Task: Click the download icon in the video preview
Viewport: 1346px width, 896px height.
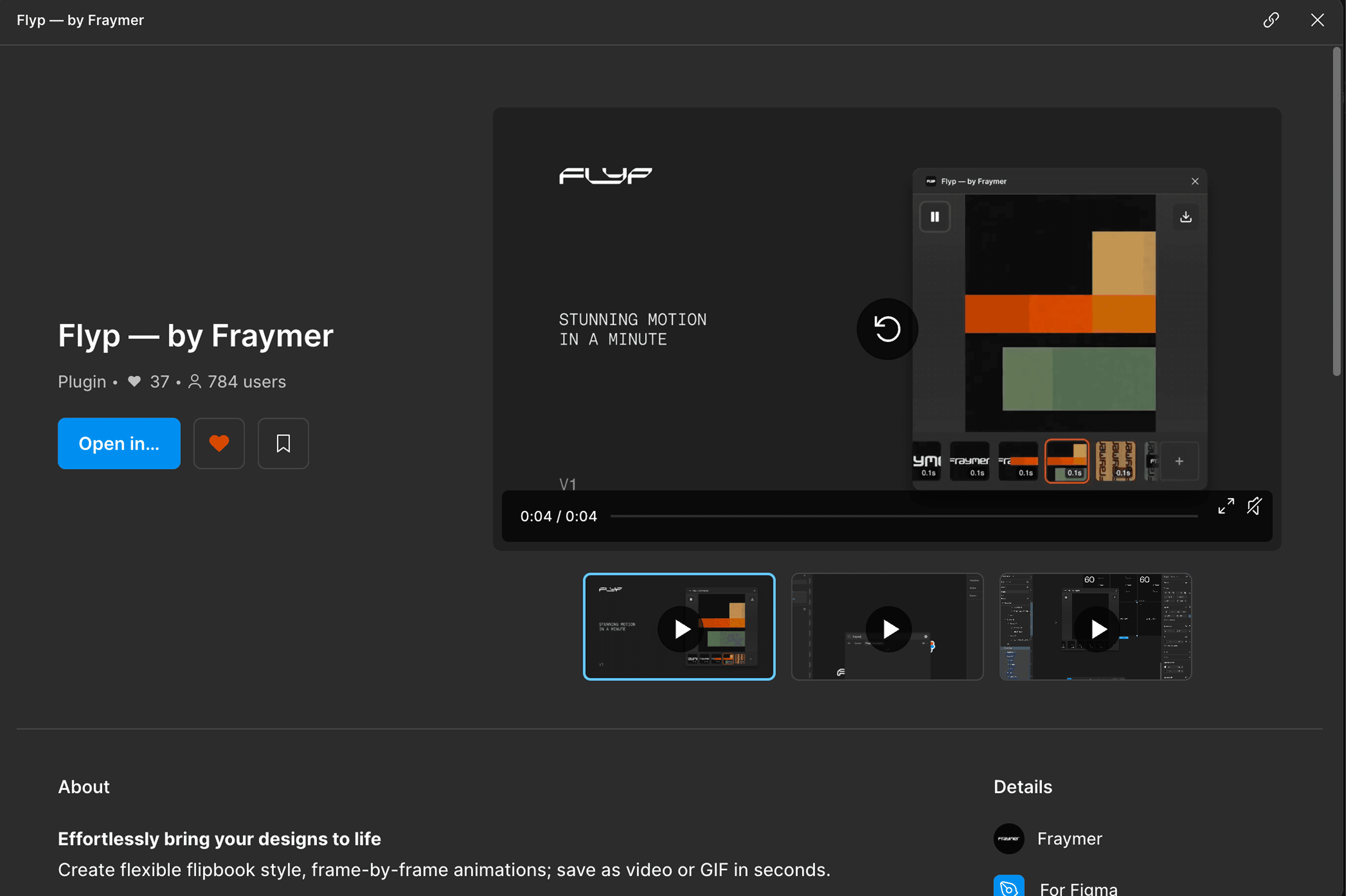Action: (x=1185, y=217)
